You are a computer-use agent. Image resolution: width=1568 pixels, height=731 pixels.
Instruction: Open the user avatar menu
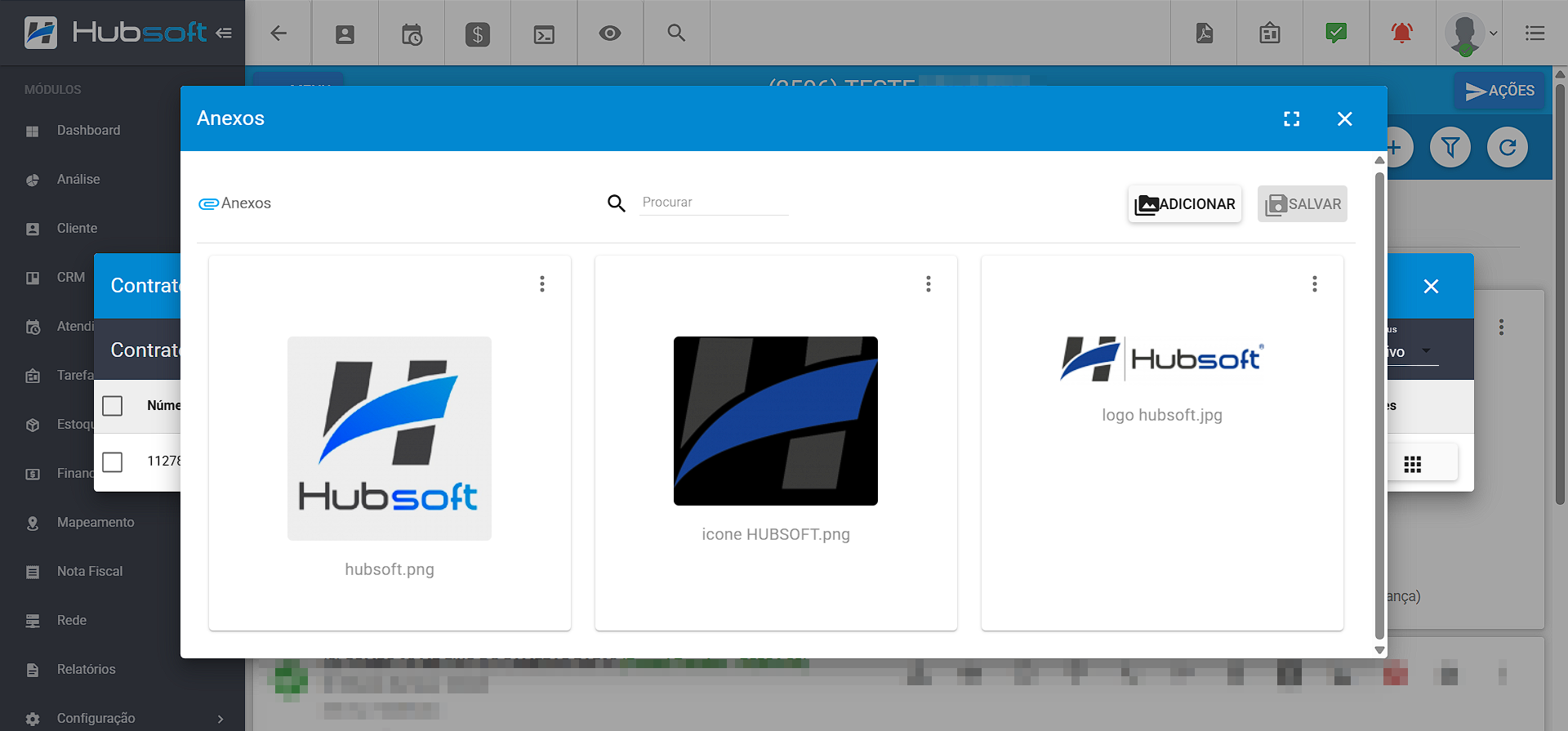1470,33
